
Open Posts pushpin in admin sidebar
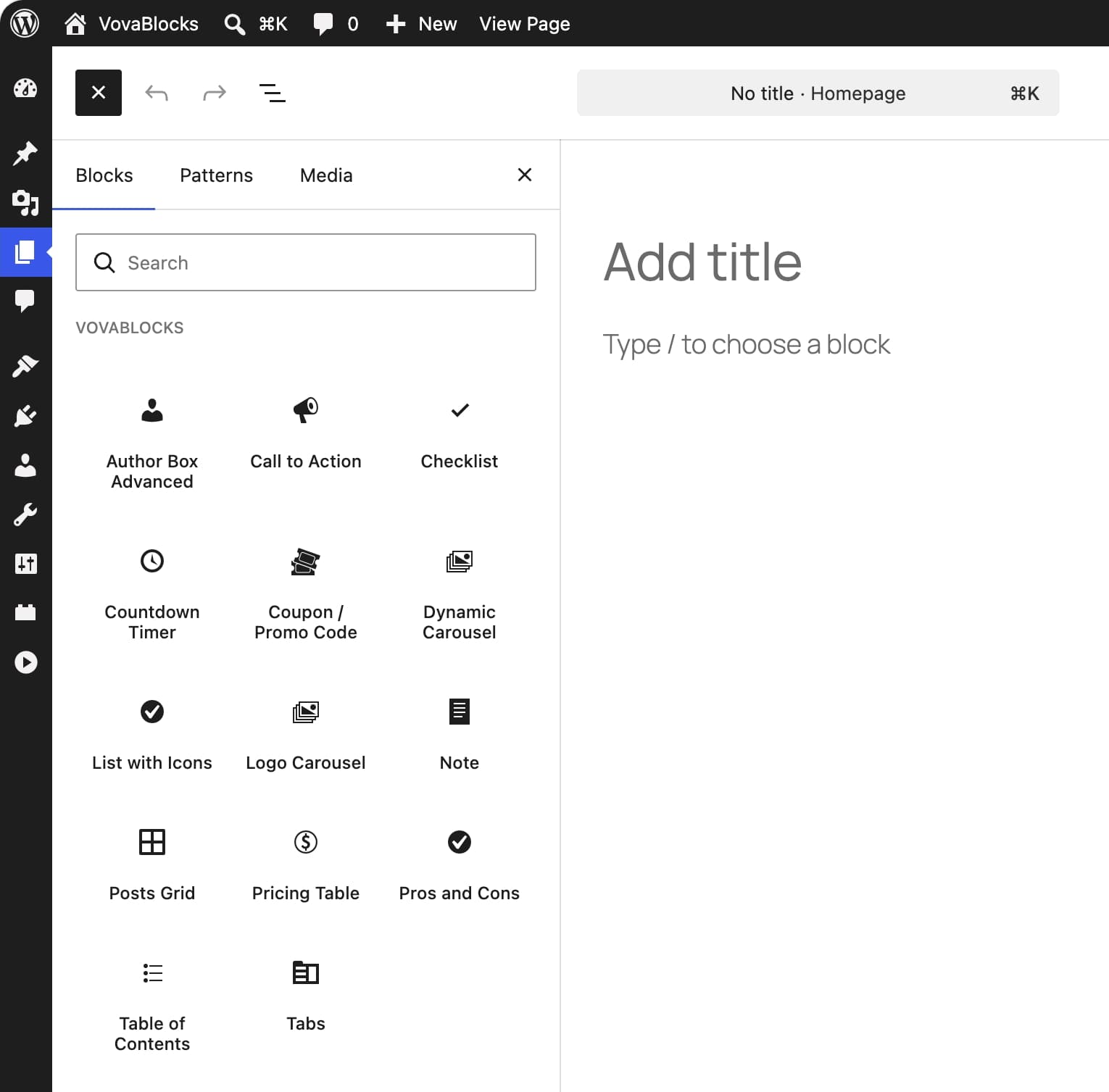pyautogui.click(x=25, y=154)
